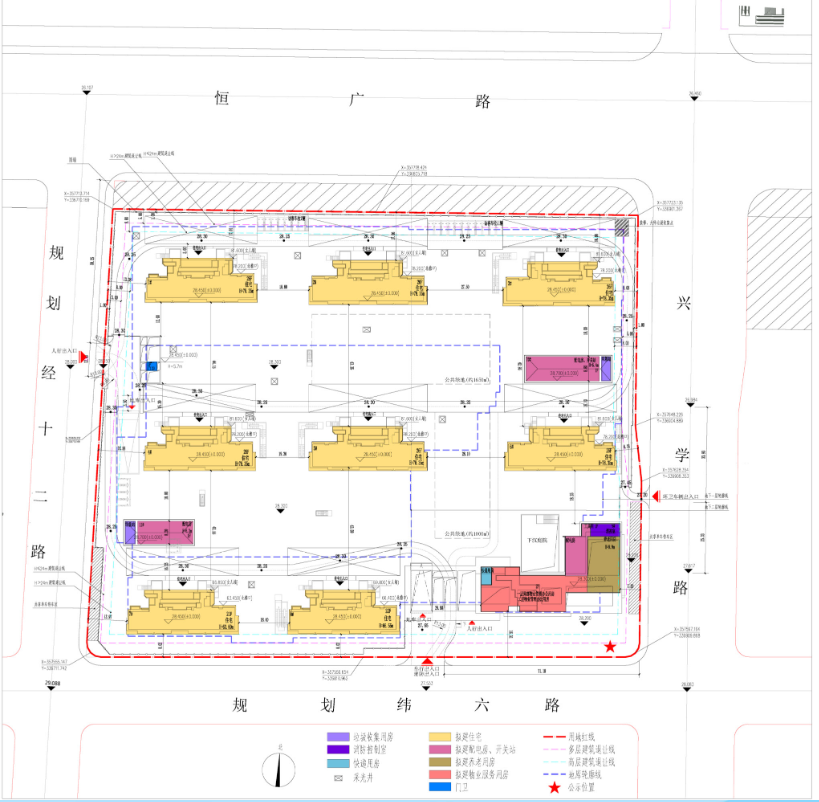Select the cyan 快递用房 legend swatch

(x=337, y=764)
